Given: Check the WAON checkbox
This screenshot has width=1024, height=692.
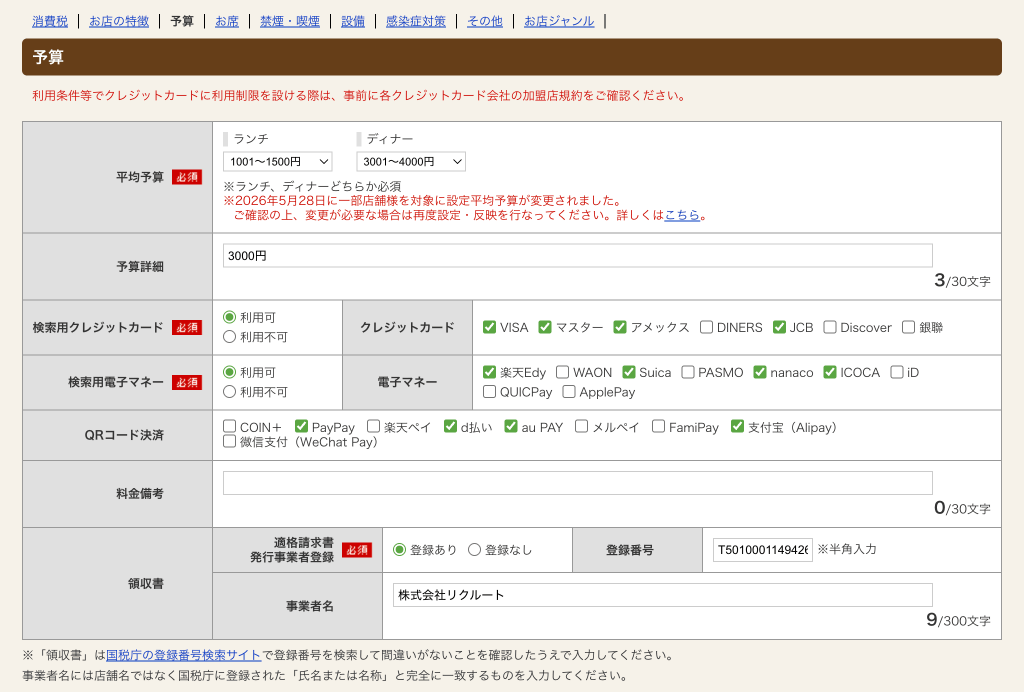Looking at the screenshot, I should coord(562,372).
